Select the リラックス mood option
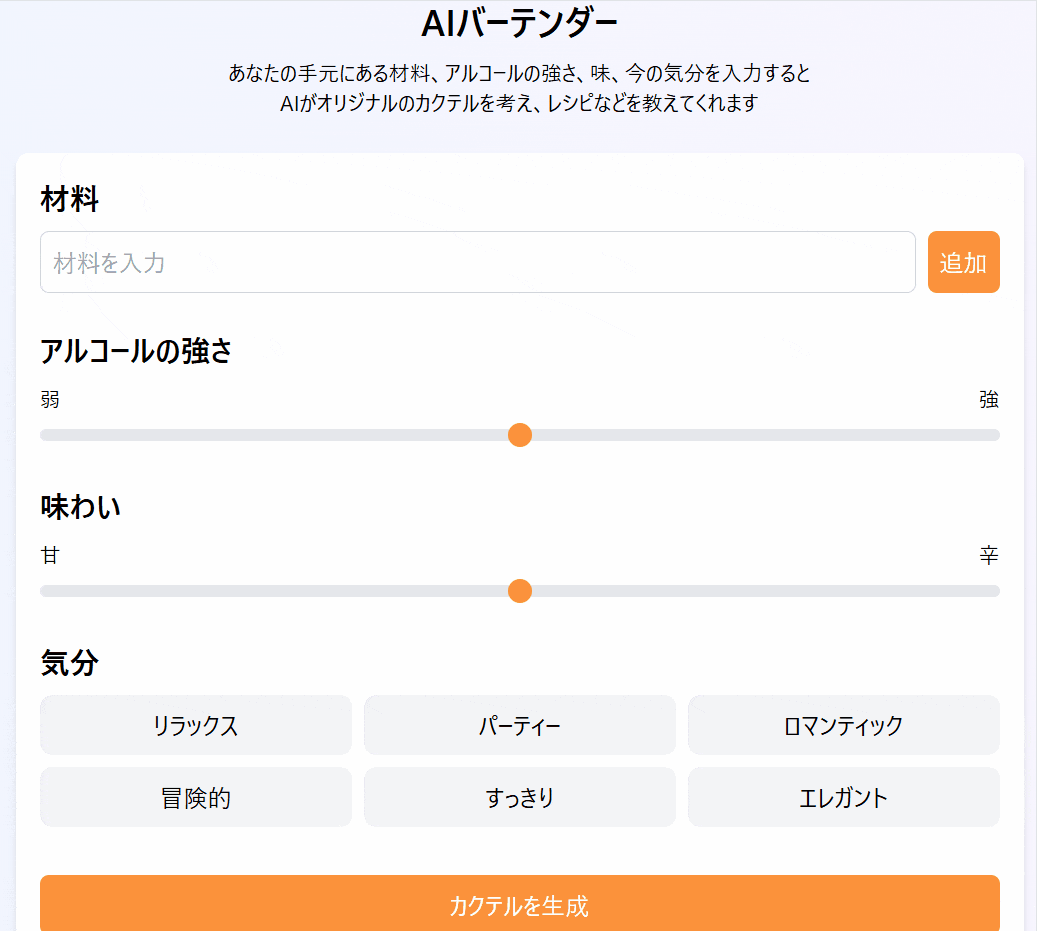 coord(196,725)
